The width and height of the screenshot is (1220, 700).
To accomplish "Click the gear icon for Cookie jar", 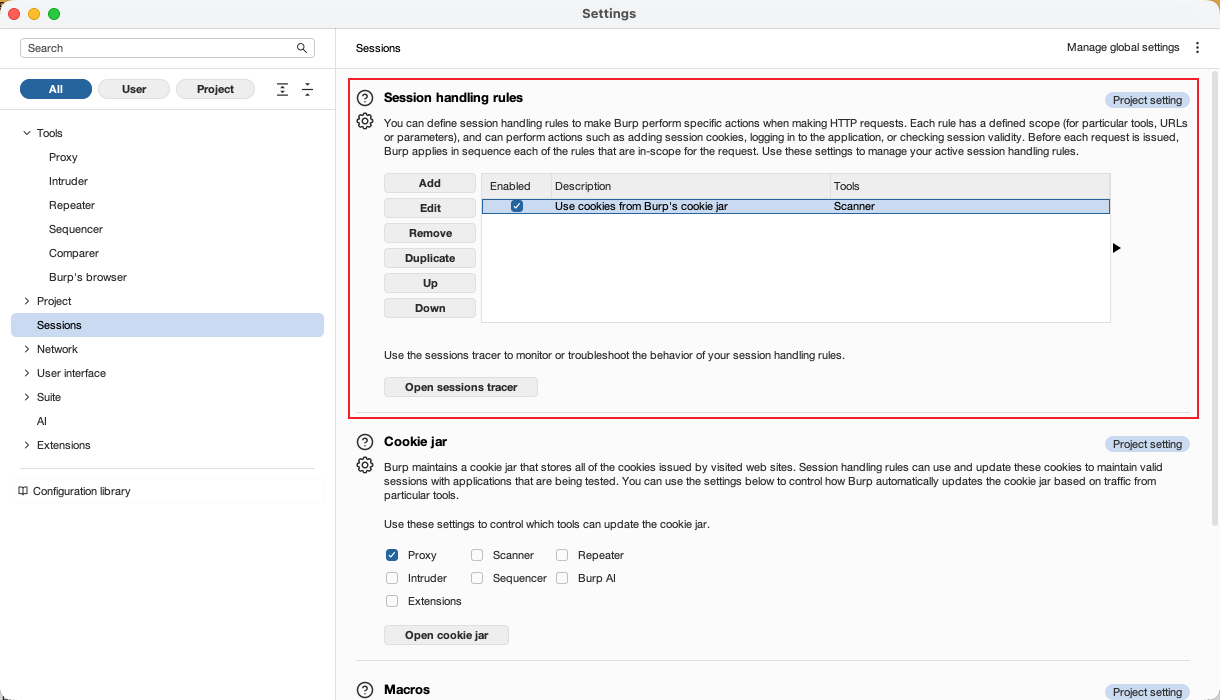I will click(365, 465).
